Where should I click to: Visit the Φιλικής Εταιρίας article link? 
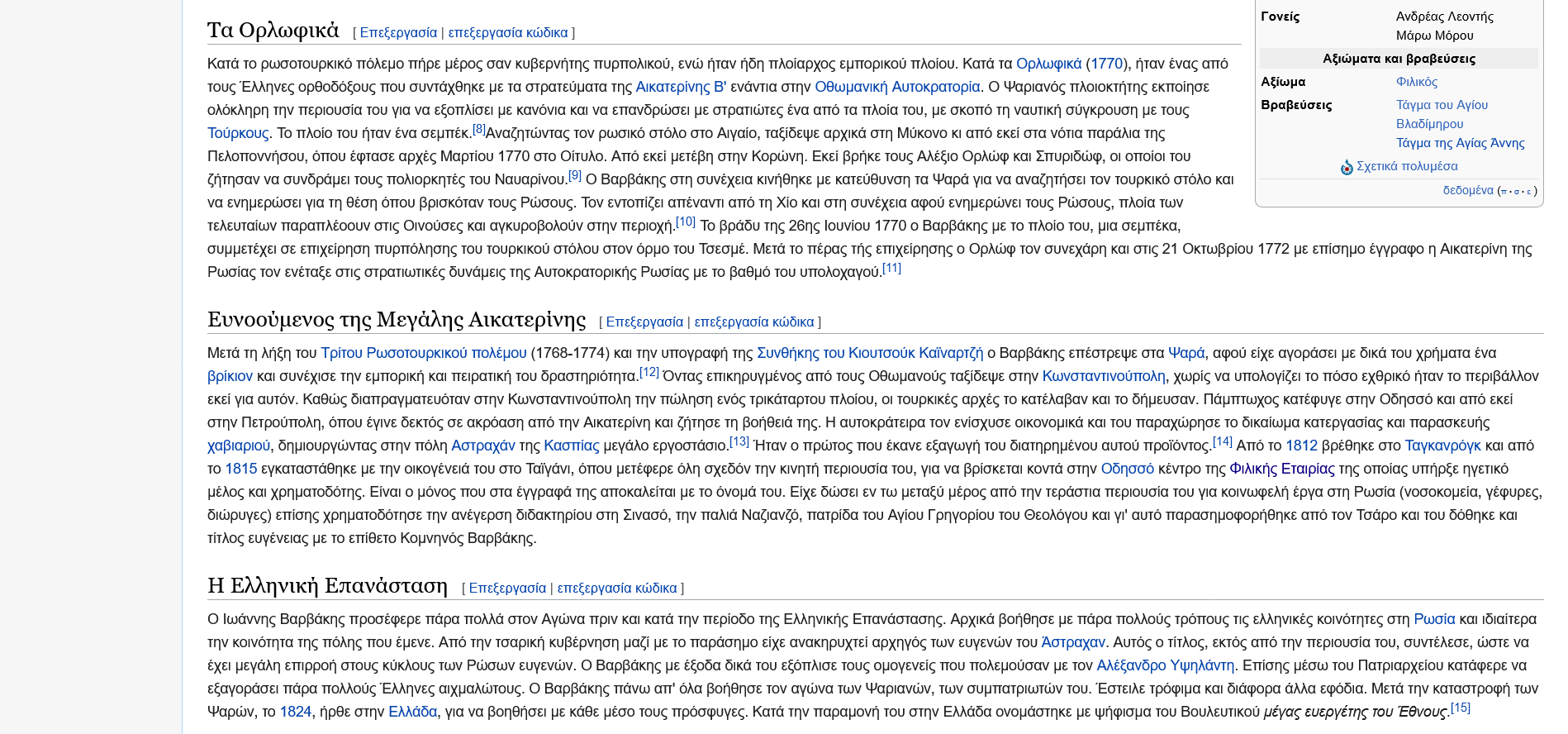click(x=1281, y=469)
